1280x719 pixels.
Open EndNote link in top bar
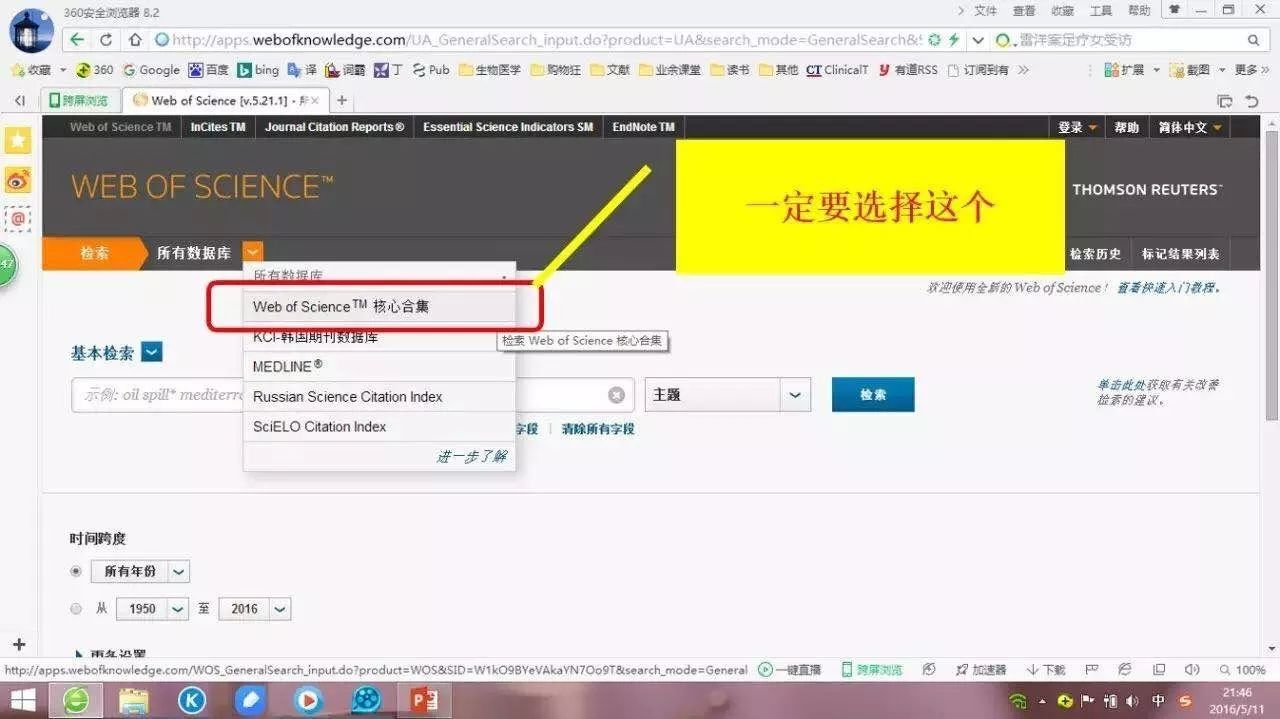tap(643, 127)
